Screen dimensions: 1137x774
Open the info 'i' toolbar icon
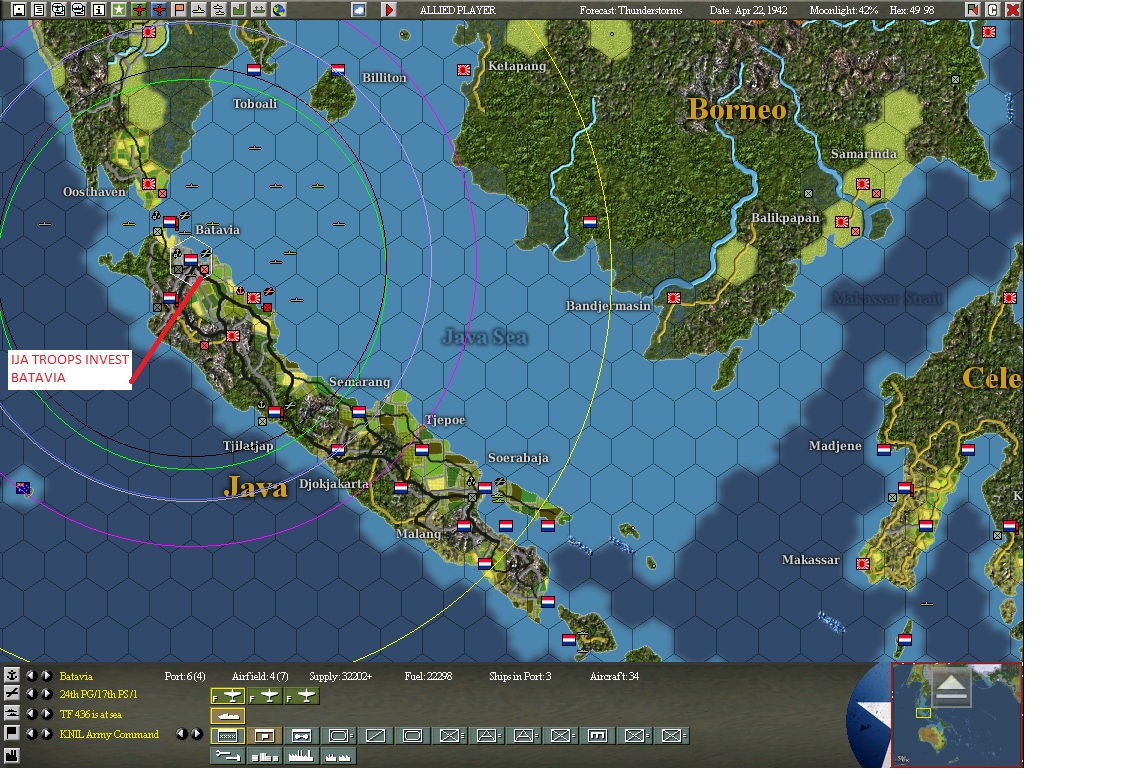(99, 9)
